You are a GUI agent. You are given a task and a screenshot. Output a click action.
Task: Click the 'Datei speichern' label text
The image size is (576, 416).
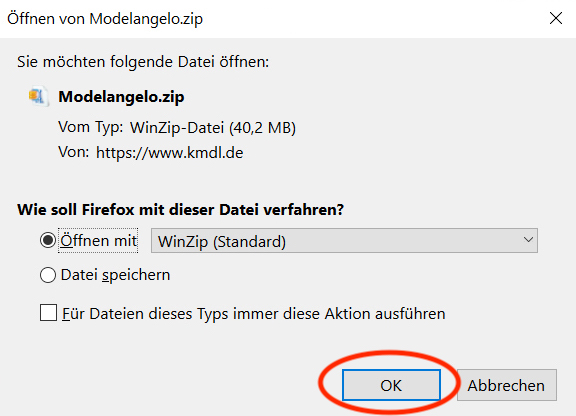(115, 275)
